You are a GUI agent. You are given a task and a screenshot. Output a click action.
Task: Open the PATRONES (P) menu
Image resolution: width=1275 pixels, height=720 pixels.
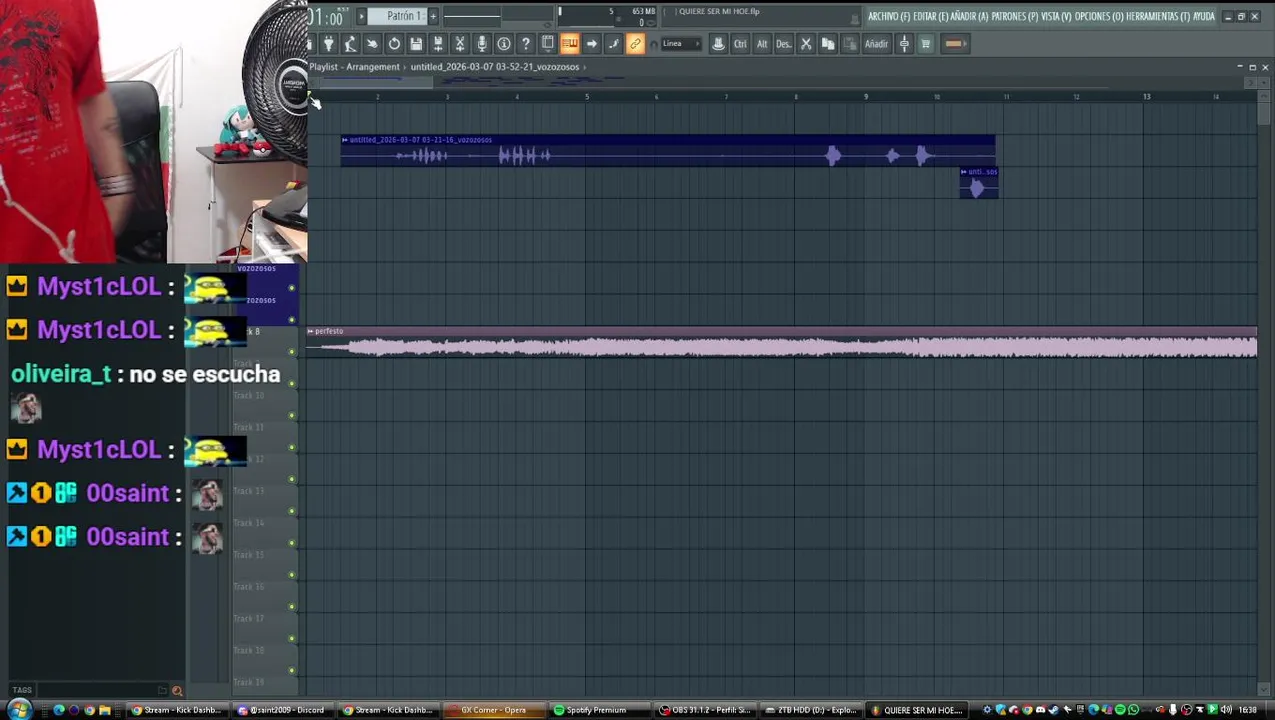pyautogui.click(x=1015, y=16)
